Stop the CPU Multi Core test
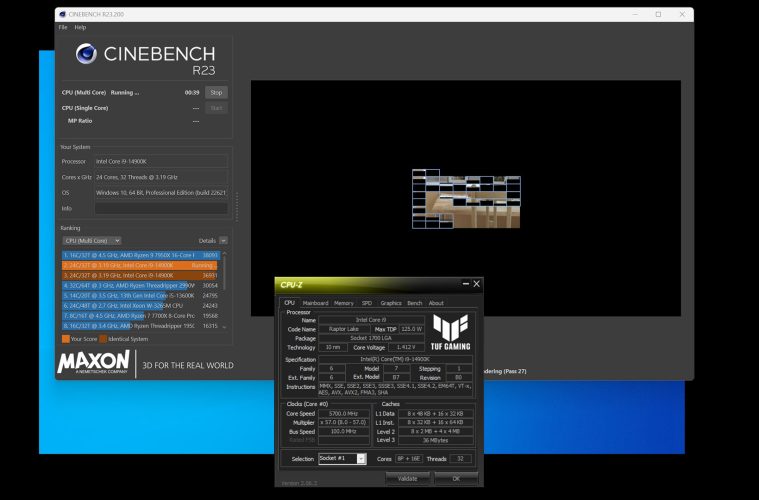 216,92
